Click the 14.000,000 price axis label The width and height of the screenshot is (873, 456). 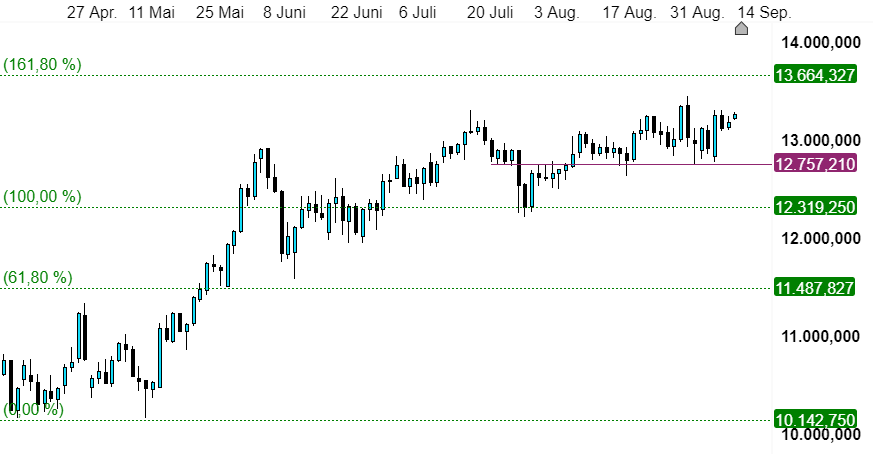821,42
